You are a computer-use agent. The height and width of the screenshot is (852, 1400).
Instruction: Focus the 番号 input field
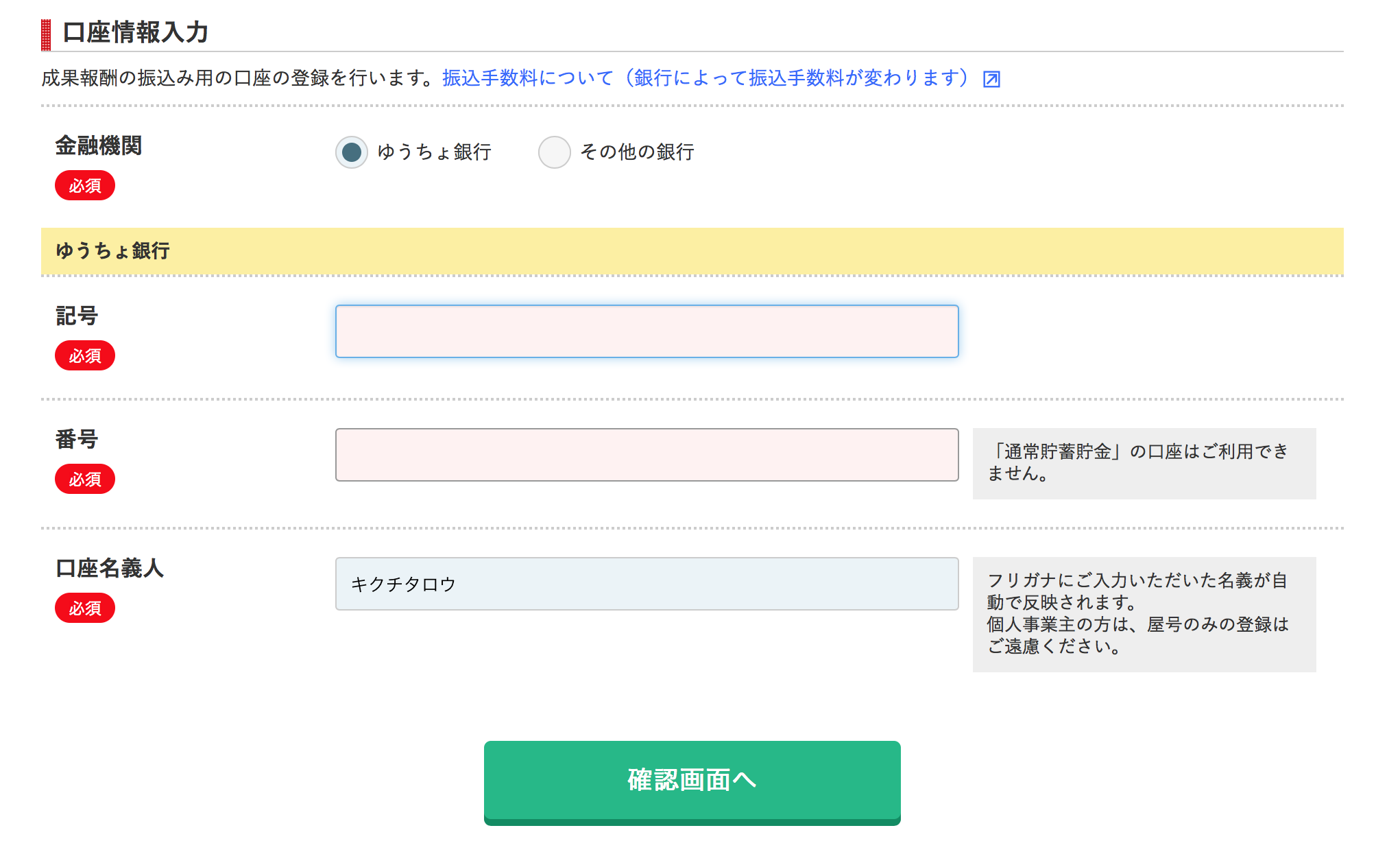click(647, 455)
